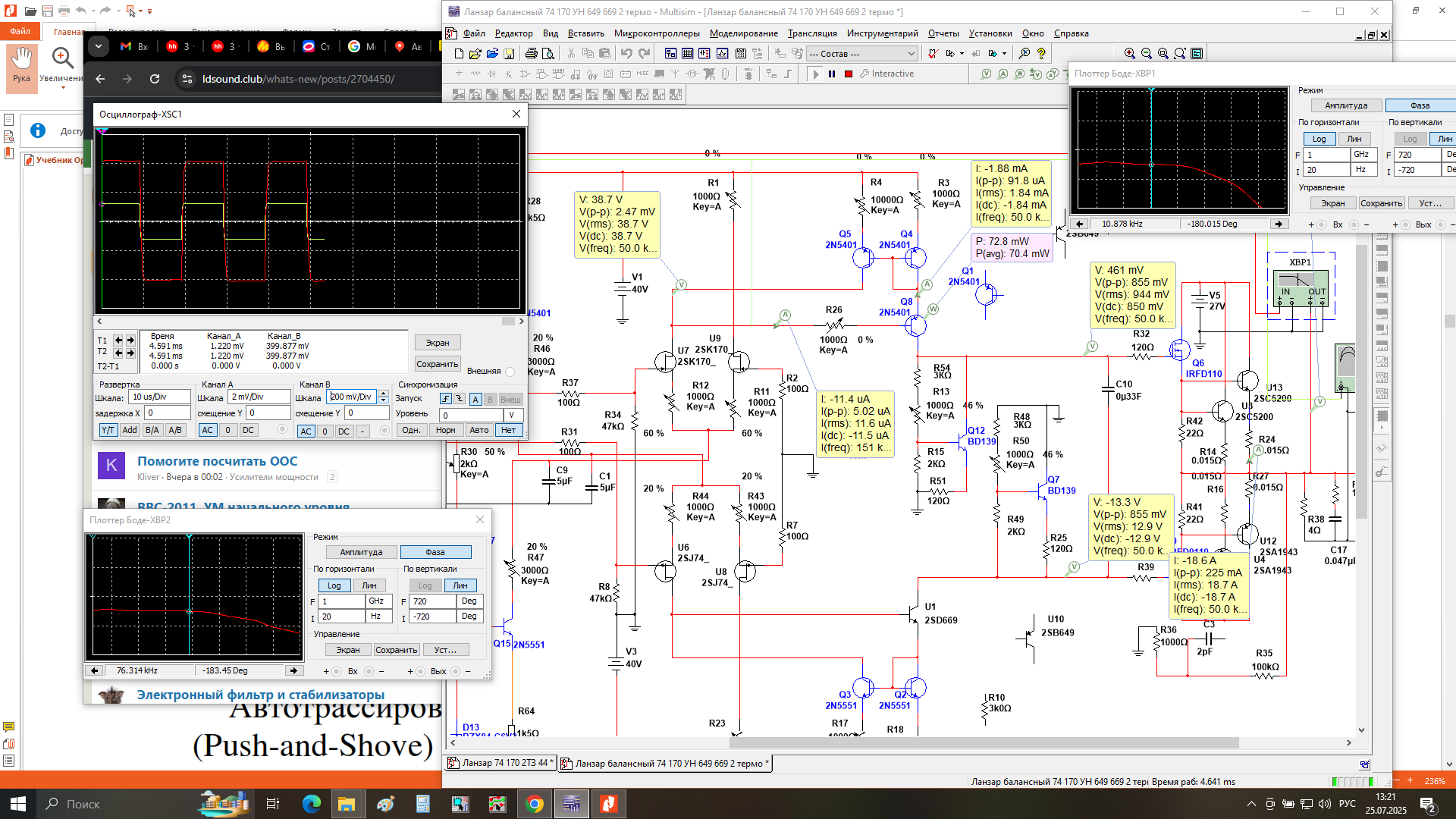
Task: Click the electrical rules check icon
Action: (934, 53)
